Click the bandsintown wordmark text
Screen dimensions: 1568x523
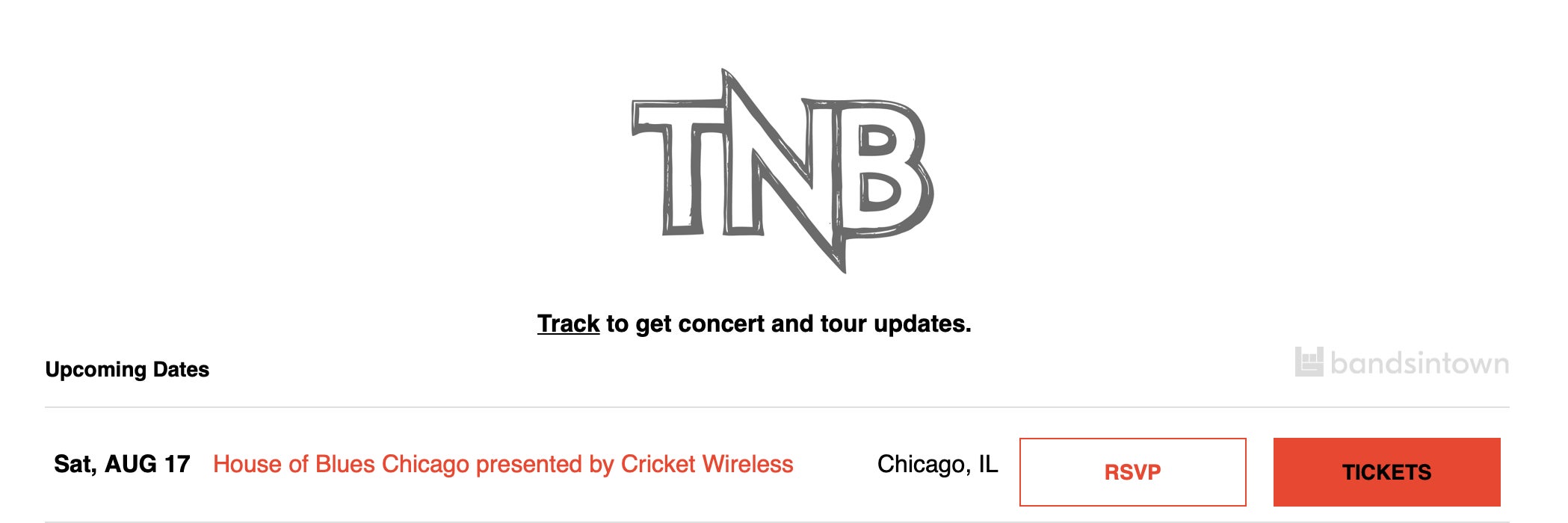point(1419,363)
